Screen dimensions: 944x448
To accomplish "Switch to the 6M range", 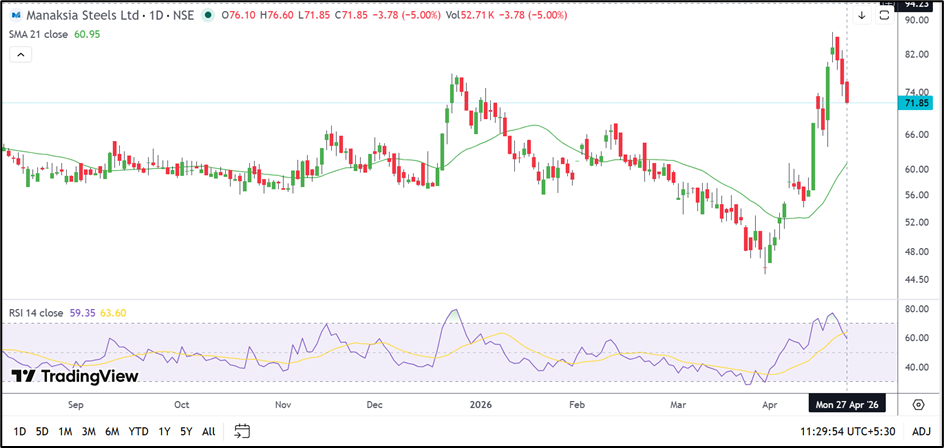I will coord(112,431).
